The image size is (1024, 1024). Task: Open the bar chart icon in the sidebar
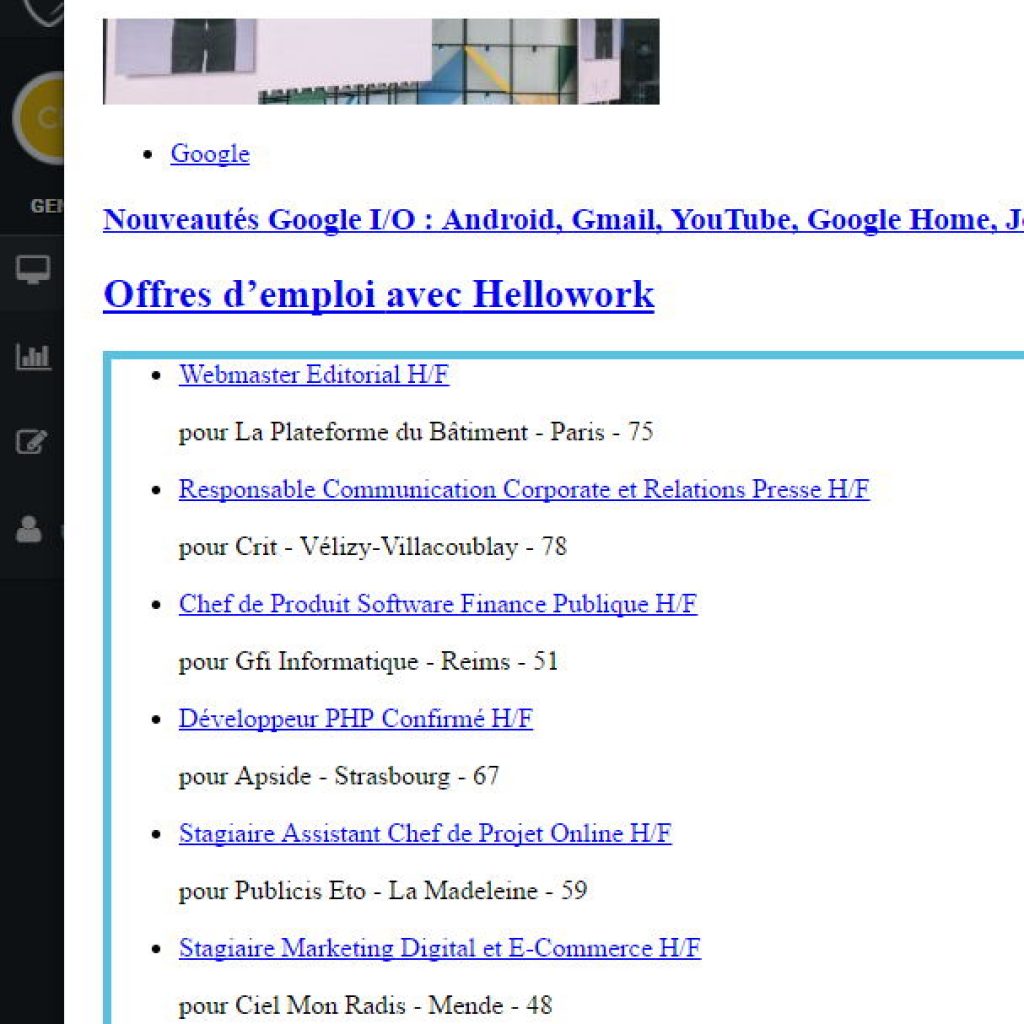click(x=33, y=357)
